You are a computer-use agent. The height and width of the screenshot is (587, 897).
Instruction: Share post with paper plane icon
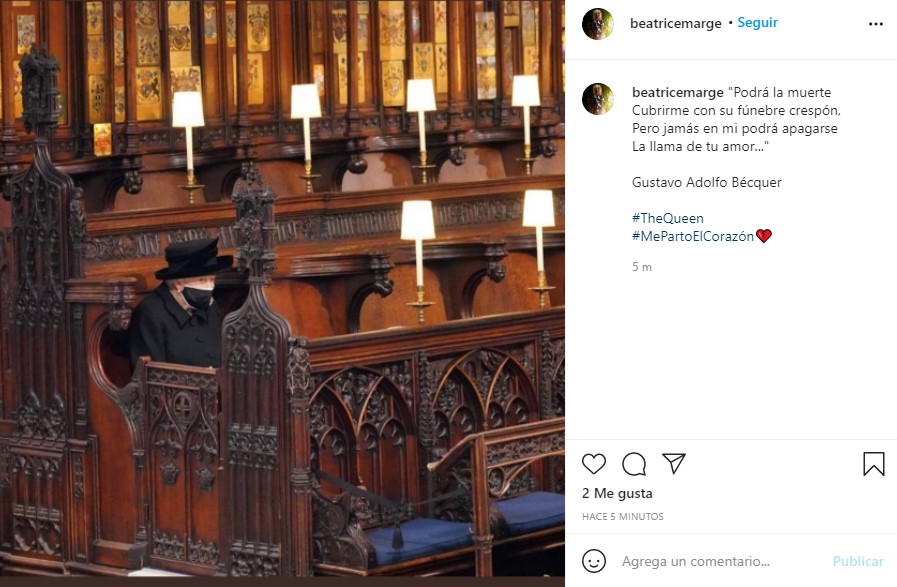pyautogui.click(x=674, y=463)
